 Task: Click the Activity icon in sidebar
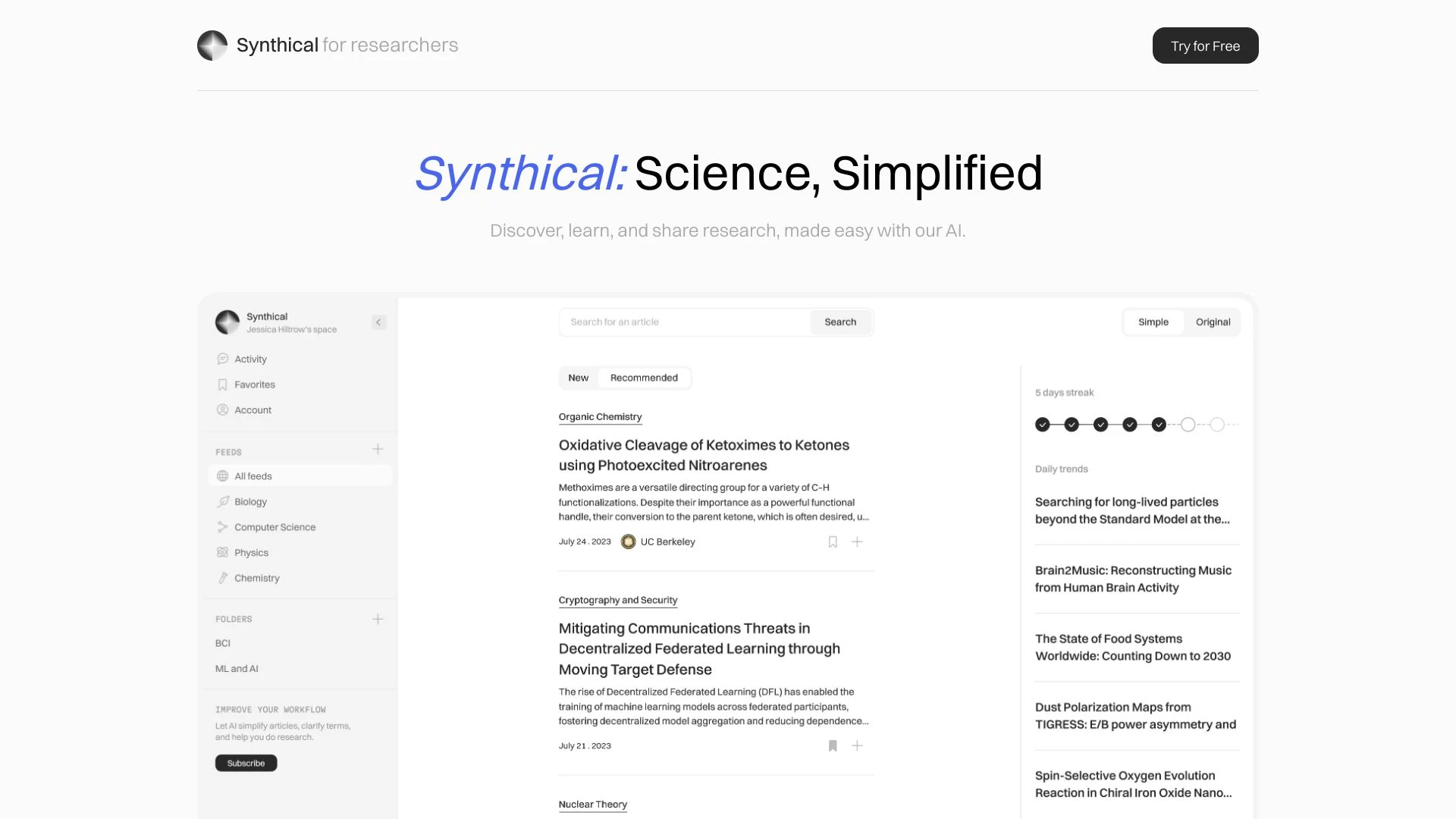click(x=222, y=358)
